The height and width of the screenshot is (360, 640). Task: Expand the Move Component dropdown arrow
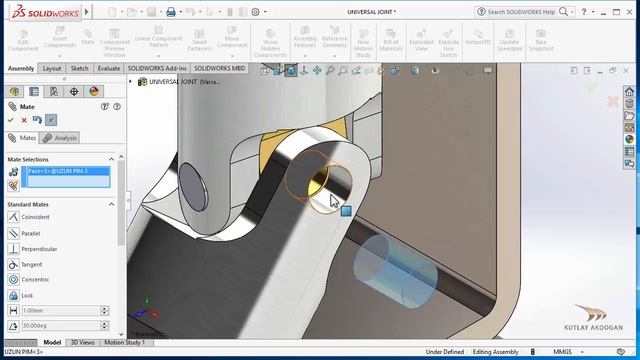(232, 56)
